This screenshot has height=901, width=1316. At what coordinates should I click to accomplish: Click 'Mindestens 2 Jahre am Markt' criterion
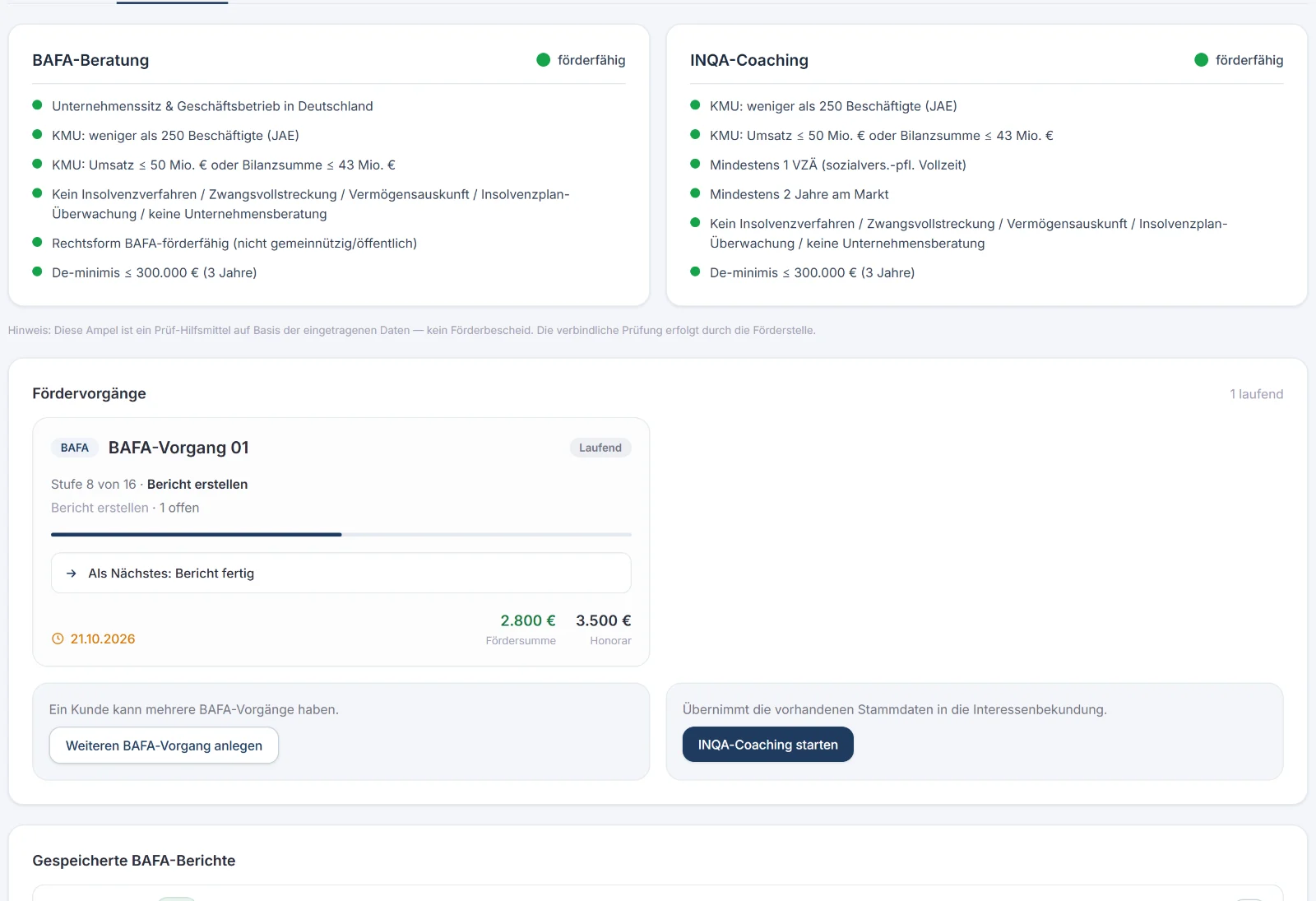coord(799,194)
